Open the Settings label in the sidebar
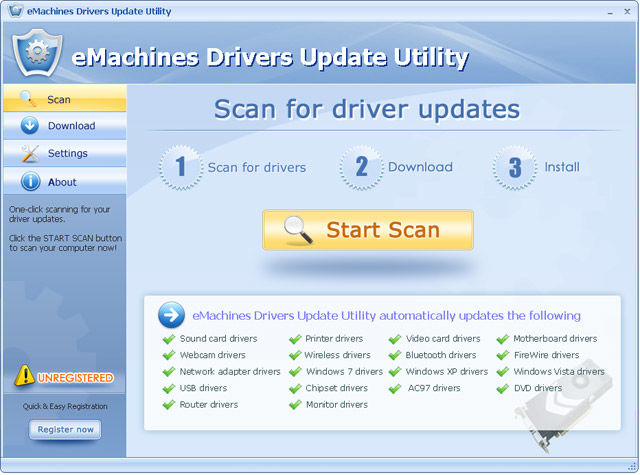Image resolution: width=640 pixels, height=475 pixels. pos(68,153)
